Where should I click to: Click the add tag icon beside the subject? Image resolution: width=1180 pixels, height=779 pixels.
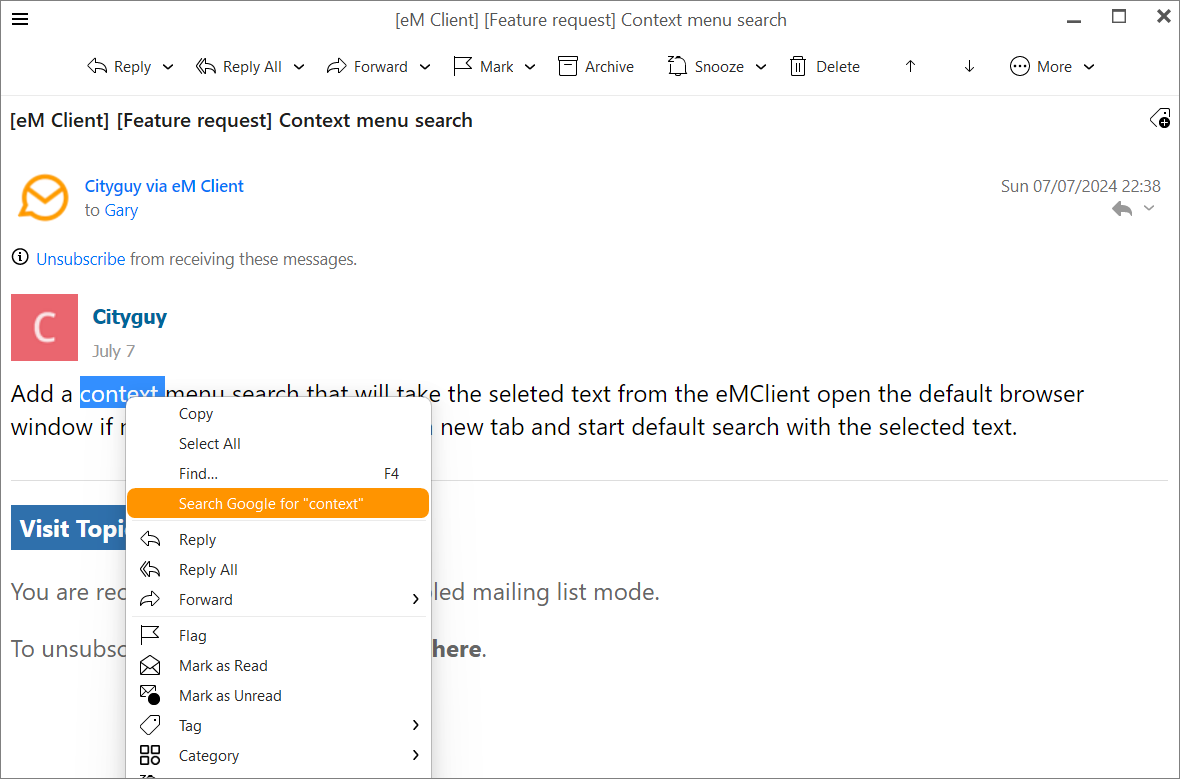coord(1160,119)
